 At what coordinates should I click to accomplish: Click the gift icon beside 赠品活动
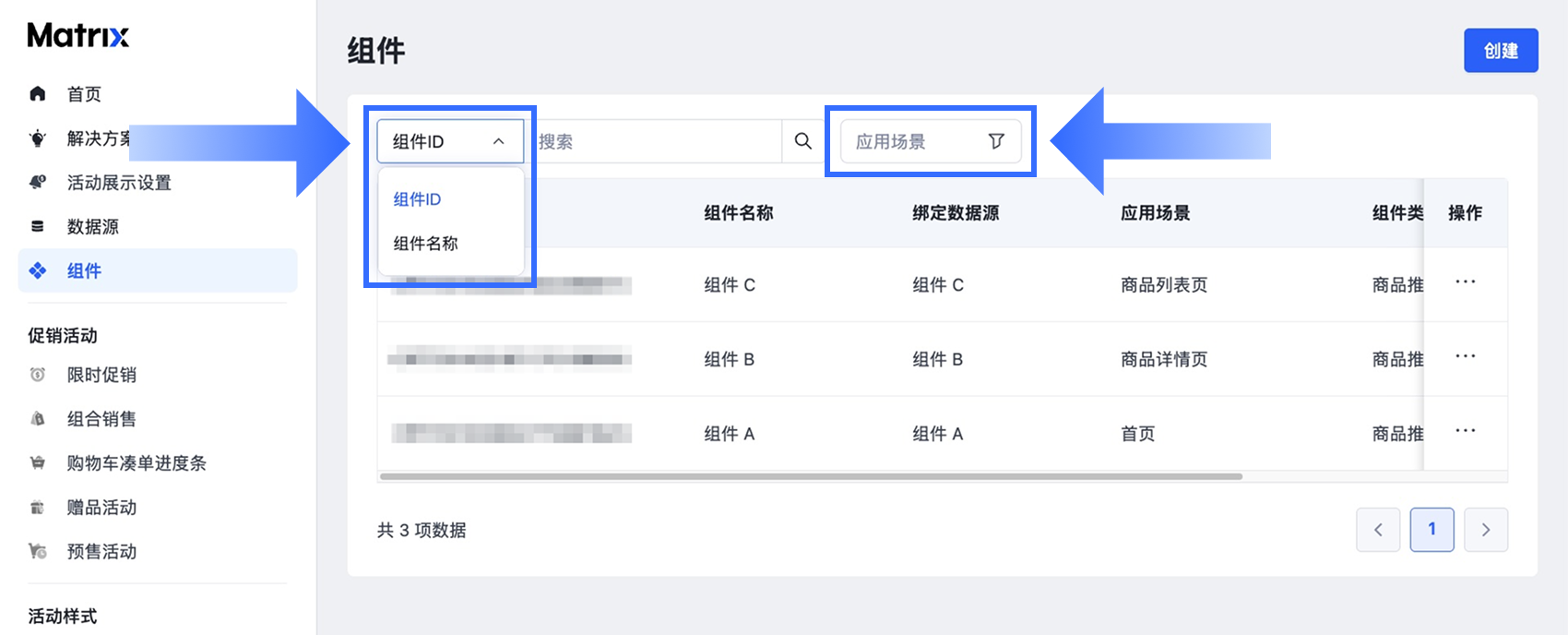click(38, 507)
